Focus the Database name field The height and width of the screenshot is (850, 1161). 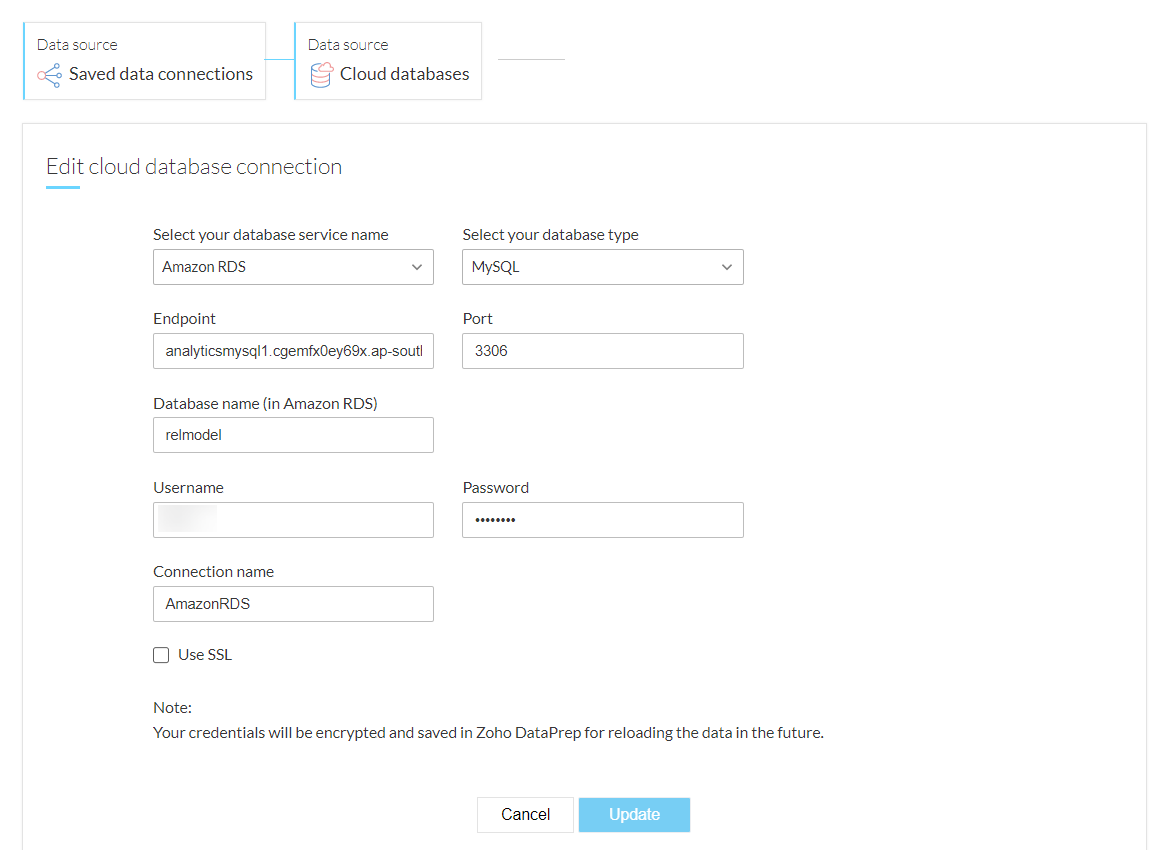(293, 435)
